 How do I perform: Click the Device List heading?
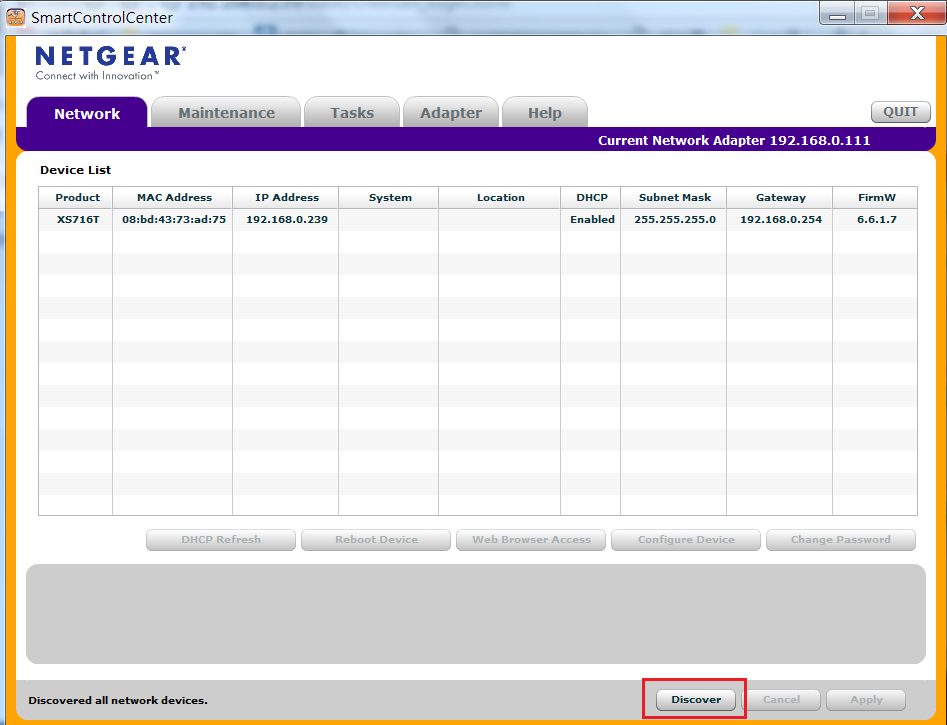pyautogui.click(x=75, y=170)
